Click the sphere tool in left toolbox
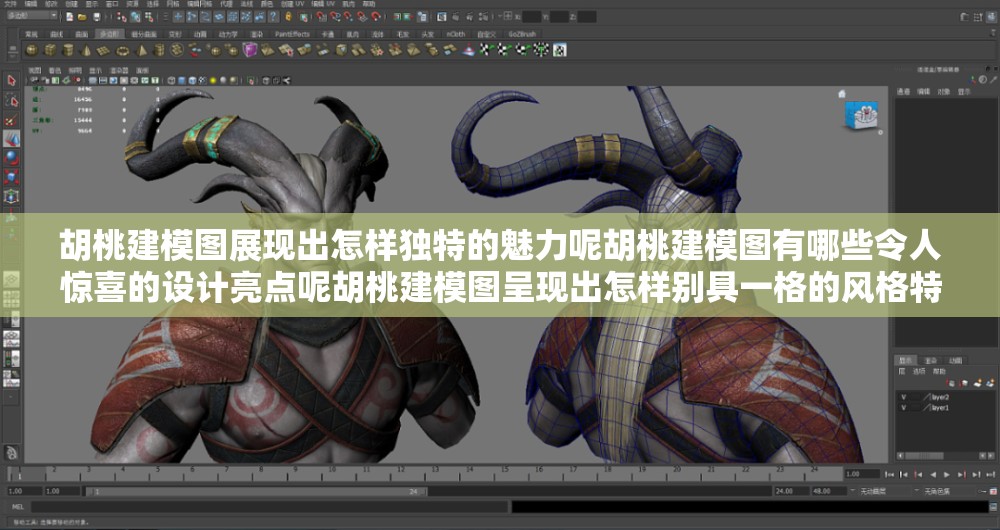1000x530 pixels. pyautogui.click(x=11, y=157)
